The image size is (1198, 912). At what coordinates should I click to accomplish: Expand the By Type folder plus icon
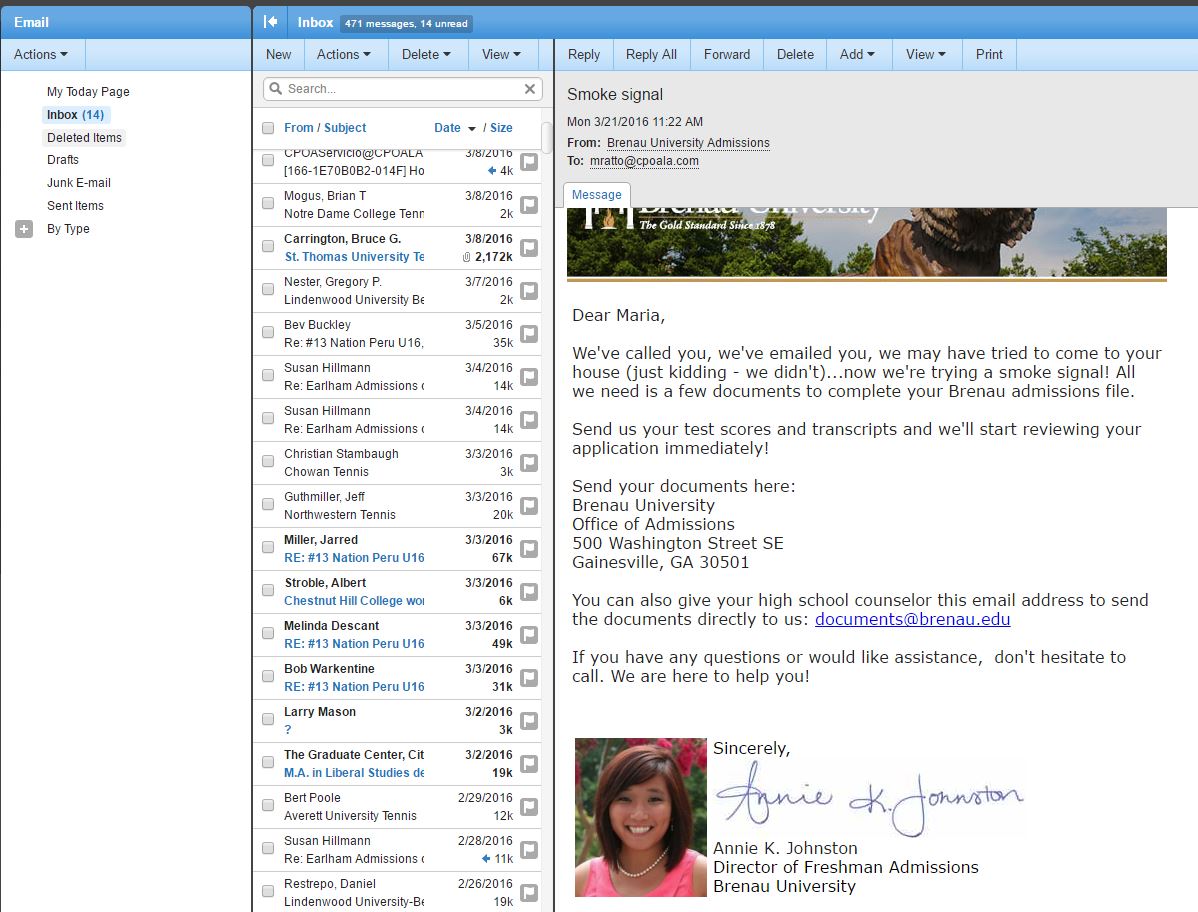coord(24,229)
